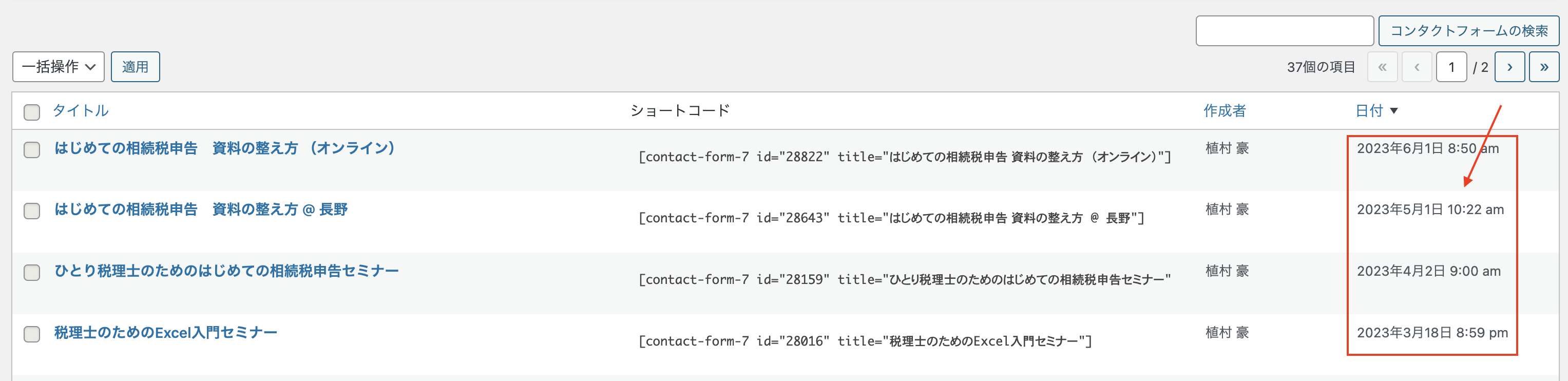Apply bulk action with 適用 button
This screenshot has width=1568, height=381.
(135, 67)
